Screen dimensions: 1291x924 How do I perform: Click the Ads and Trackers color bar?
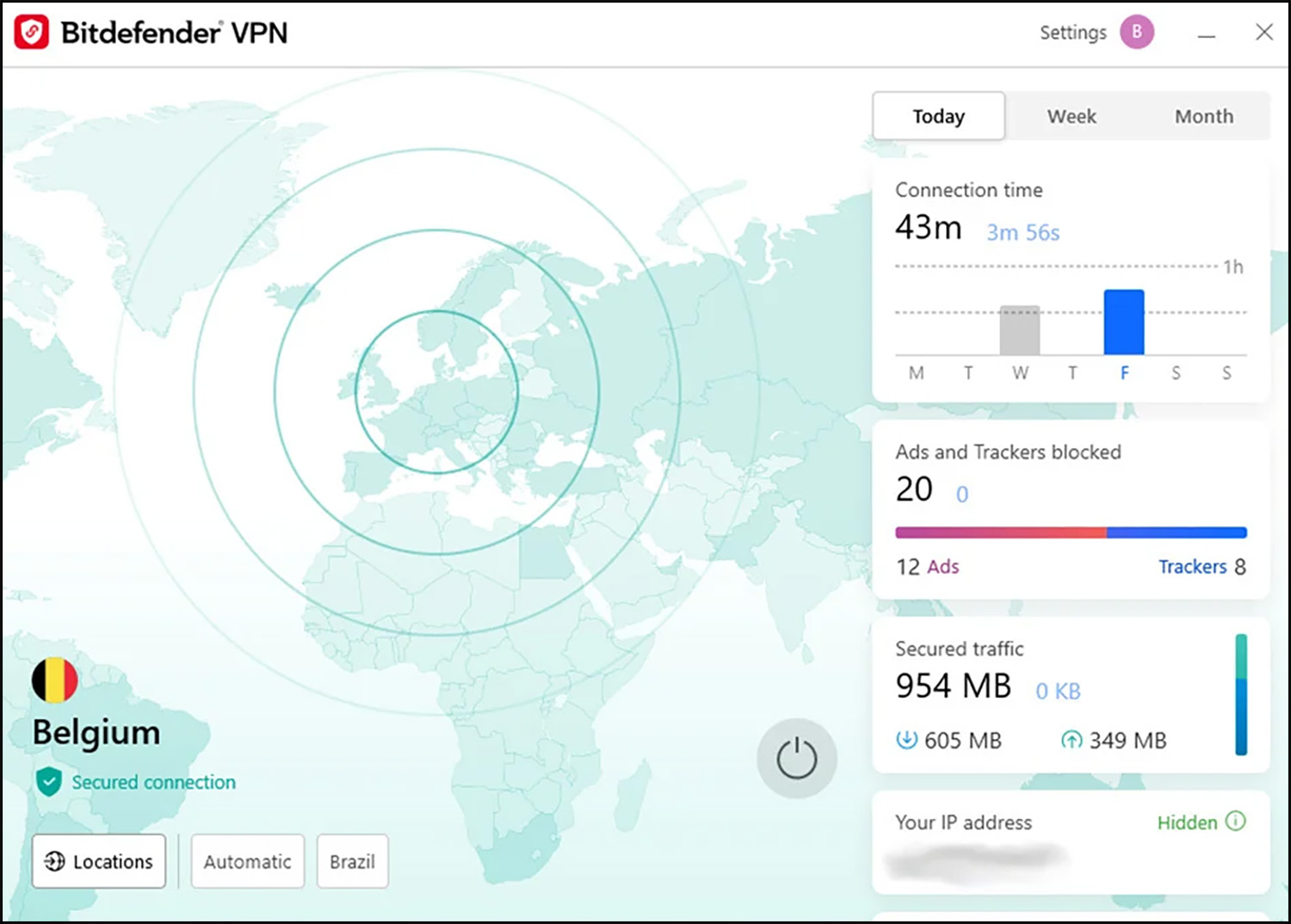pos(1071,533)
